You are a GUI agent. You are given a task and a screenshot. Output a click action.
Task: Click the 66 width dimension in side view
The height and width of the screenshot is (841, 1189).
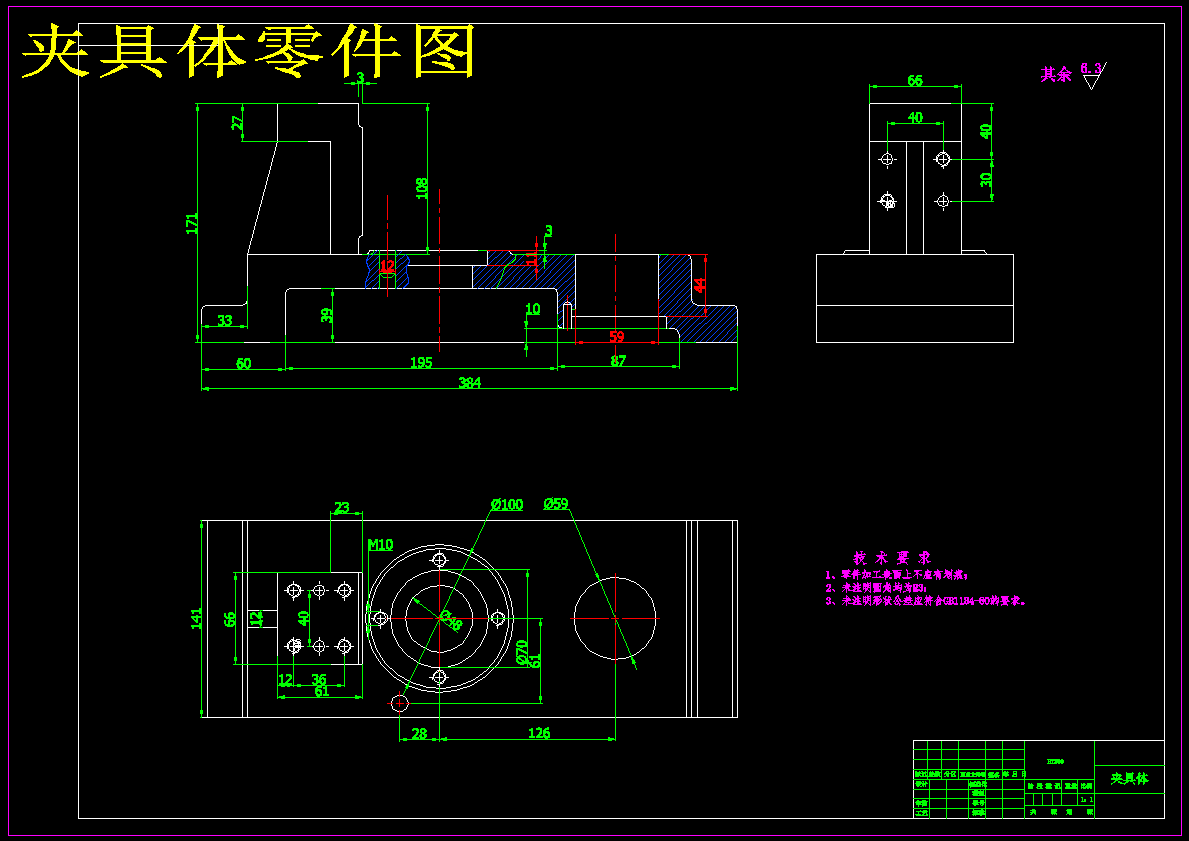[x=914, y=80]
